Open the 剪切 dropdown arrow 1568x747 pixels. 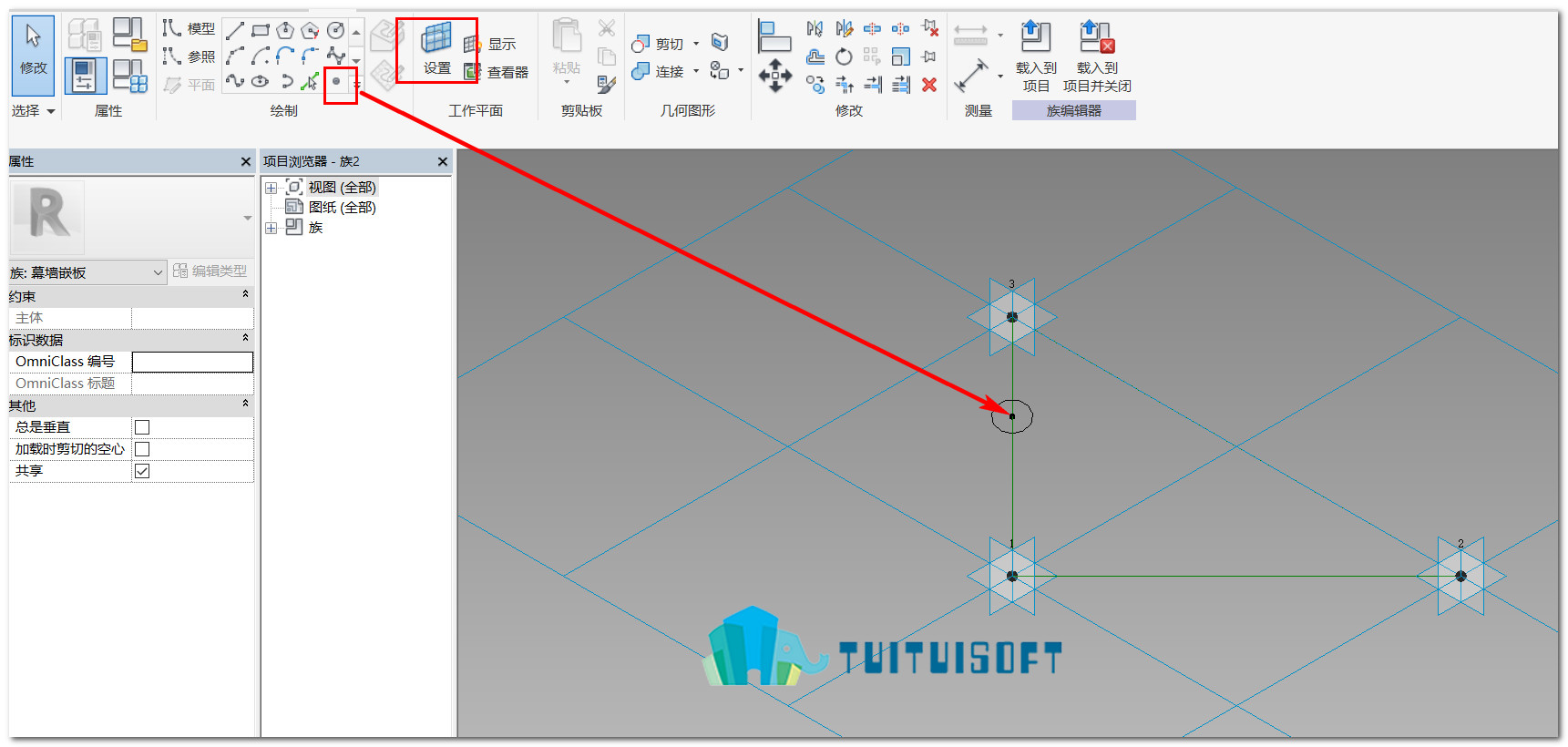(x=696, y=44)
